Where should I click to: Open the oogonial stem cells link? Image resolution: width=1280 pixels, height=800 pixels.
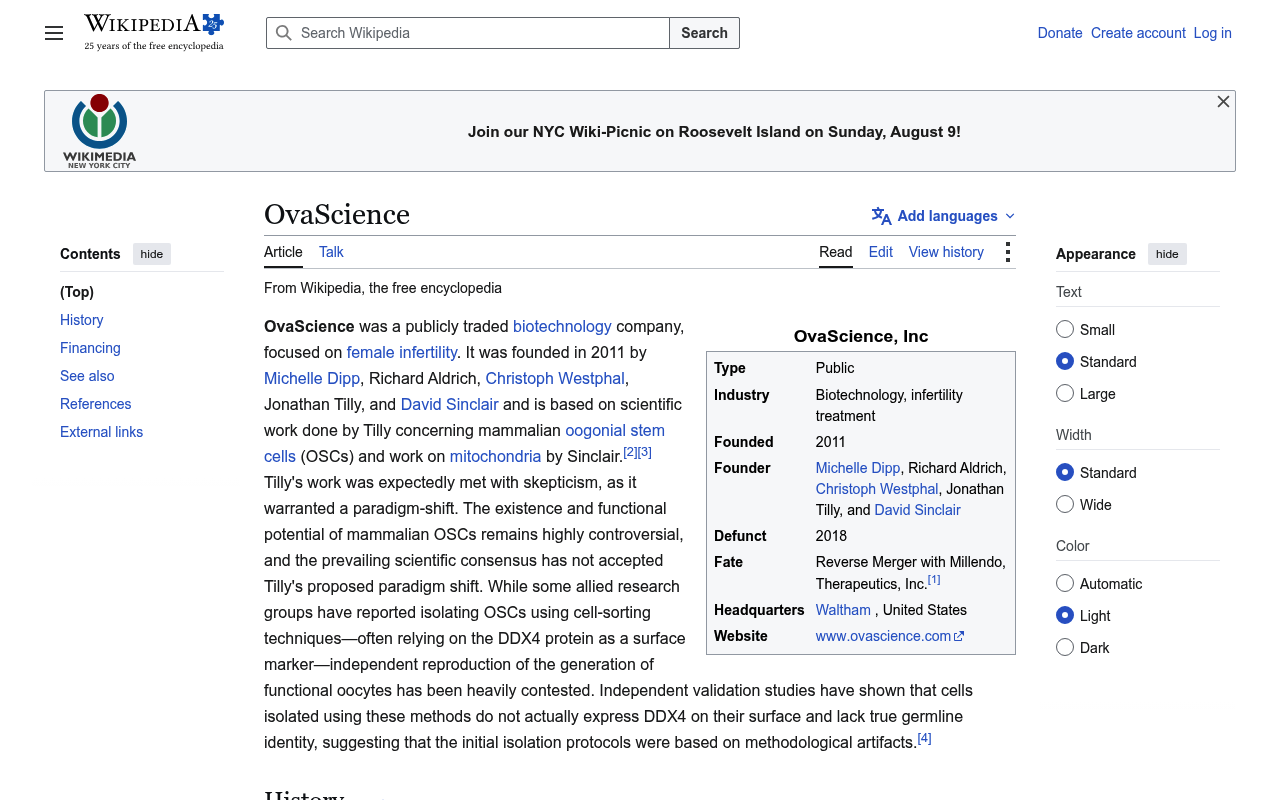(615, 430)
